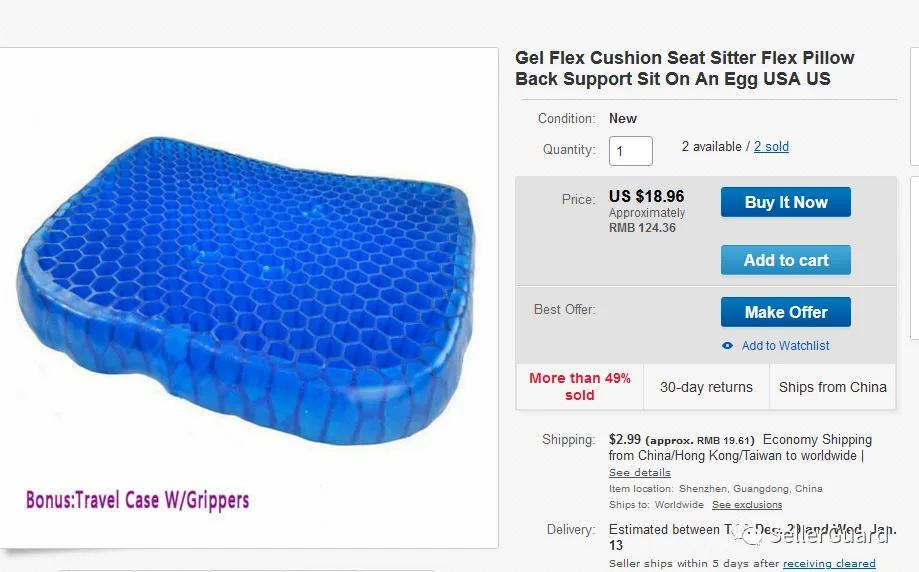The height and width of the screenshot is (572, 919).
Task: Add the cushion to cart
Action: 785,260
